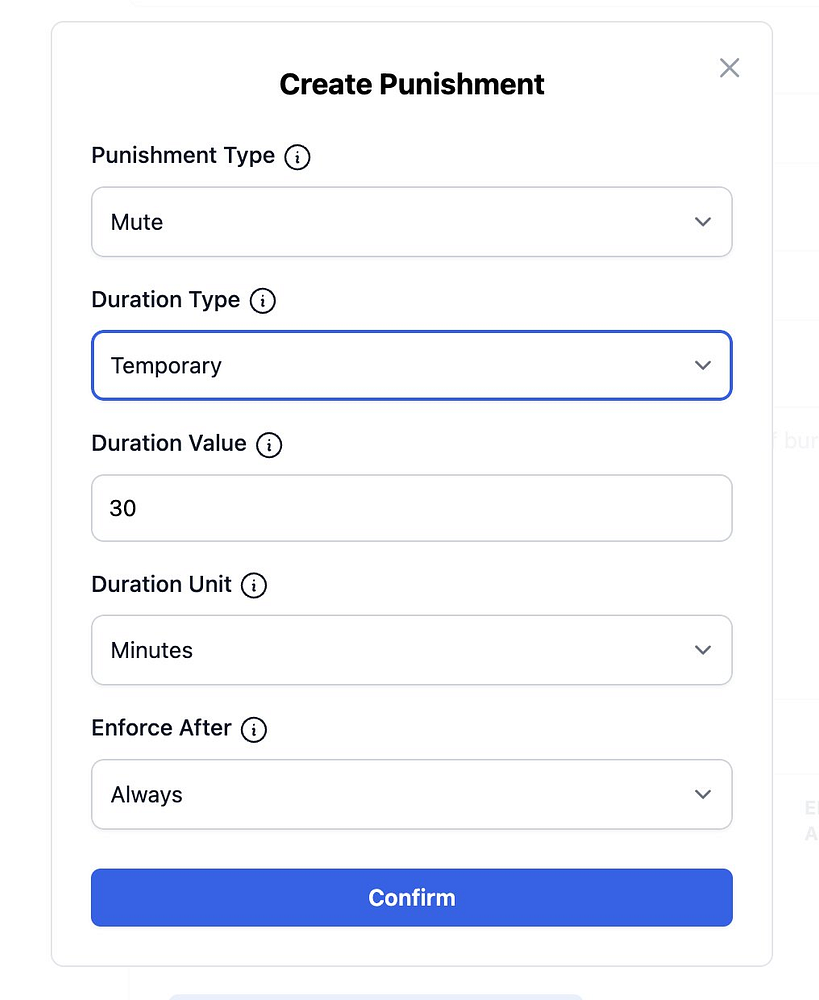Click the chevron arrow beside Always

703,795
